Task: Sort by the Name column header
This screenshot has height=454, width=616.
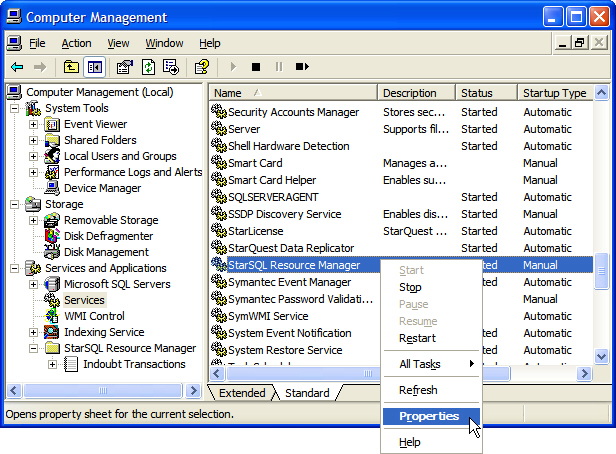Action: [293, 93]
